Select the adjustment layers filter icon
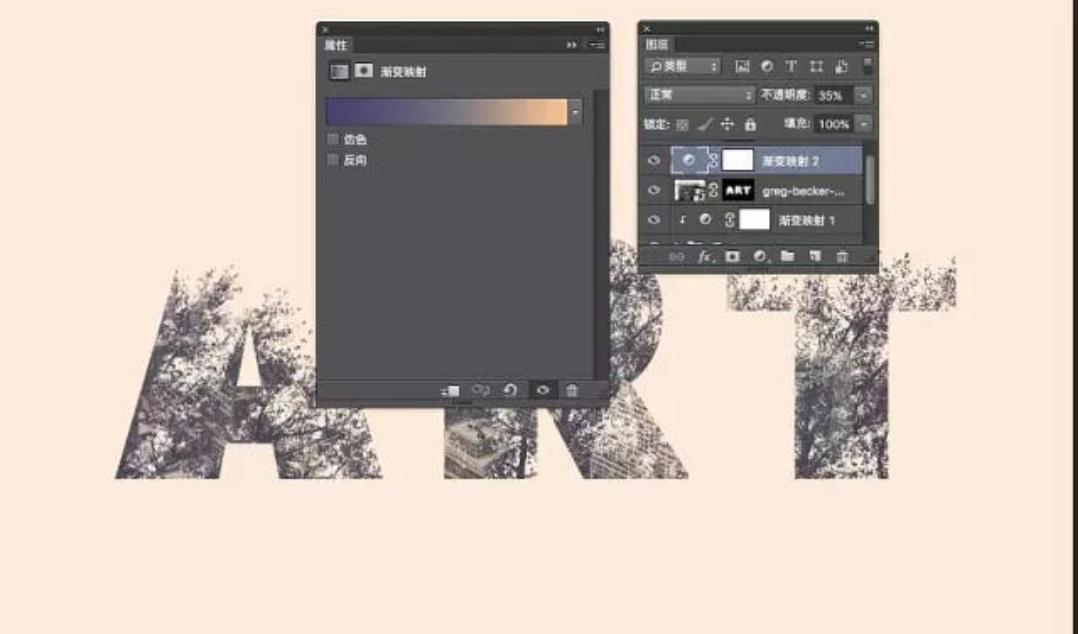This screenshot has height=634, width=1078. pos(767,64)
